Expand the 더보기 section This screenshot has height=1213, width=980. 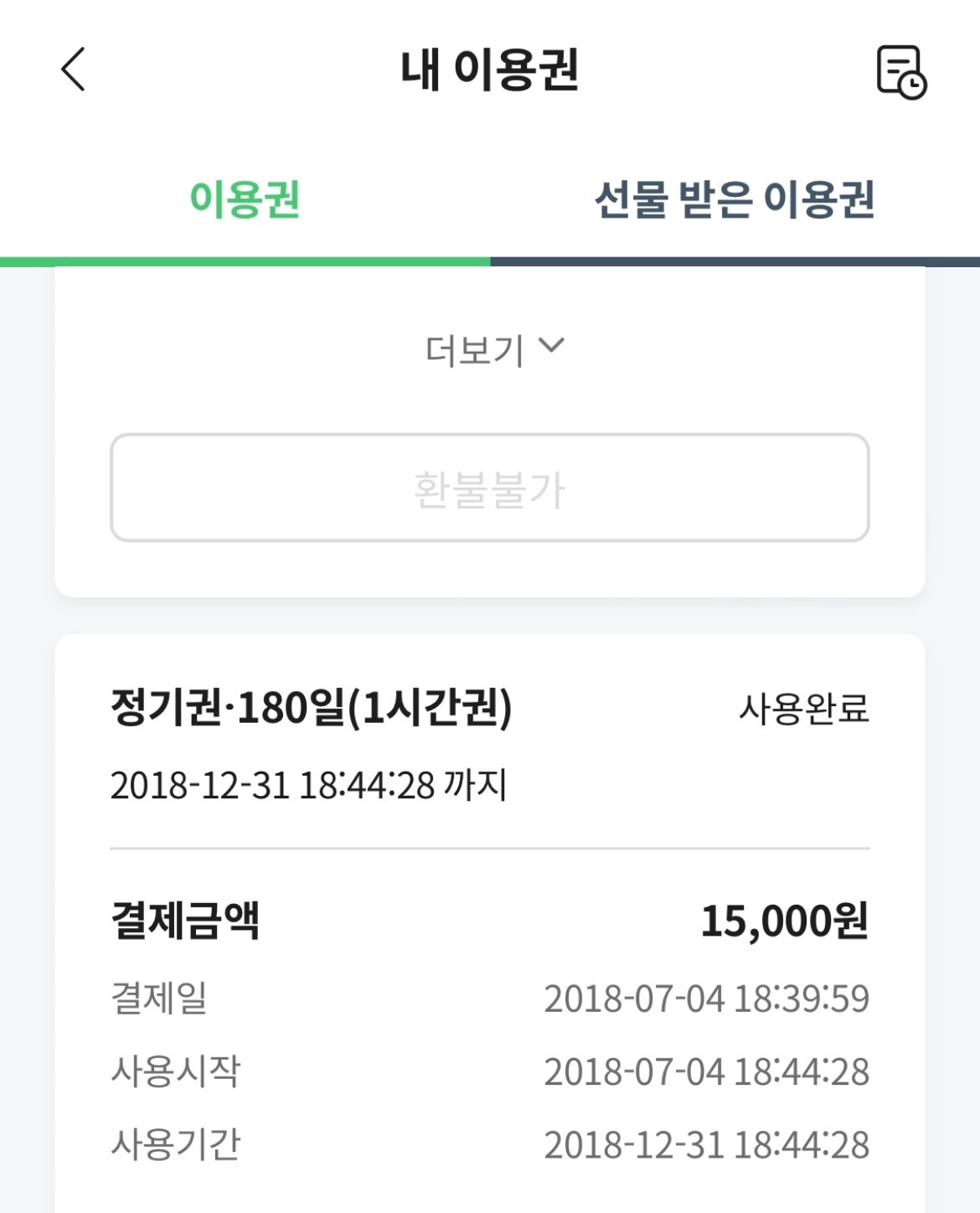pos(495,349)
